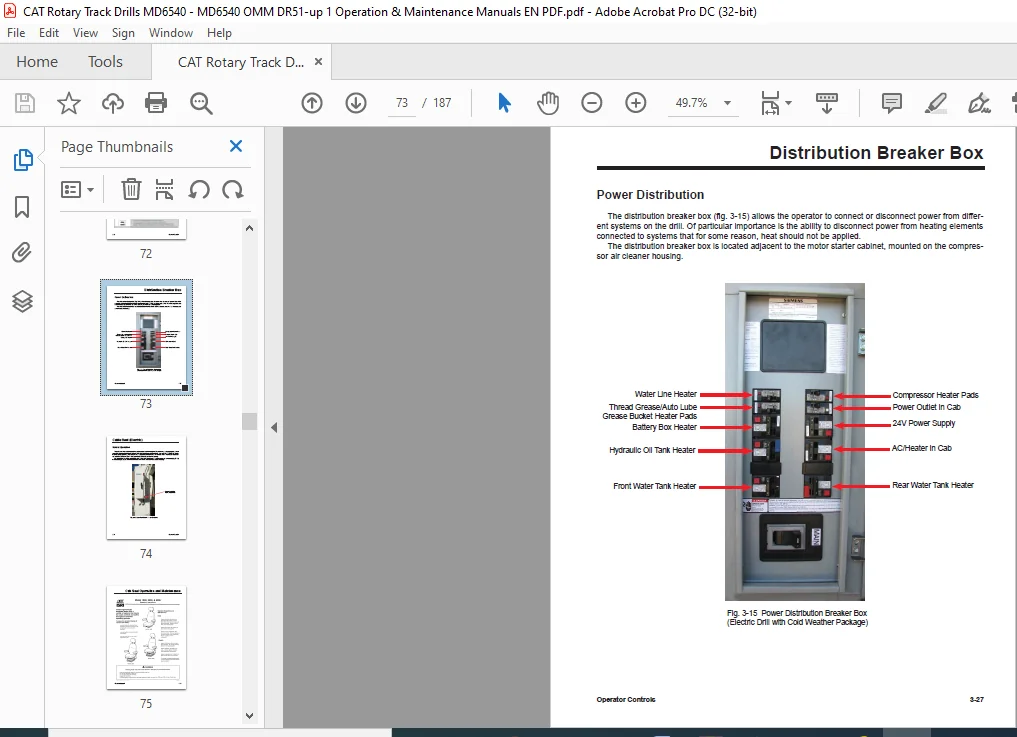This screenshot has width=1017, height=737.
Task: Expand fit page options dropdown arrow
Action: (789, 103)
